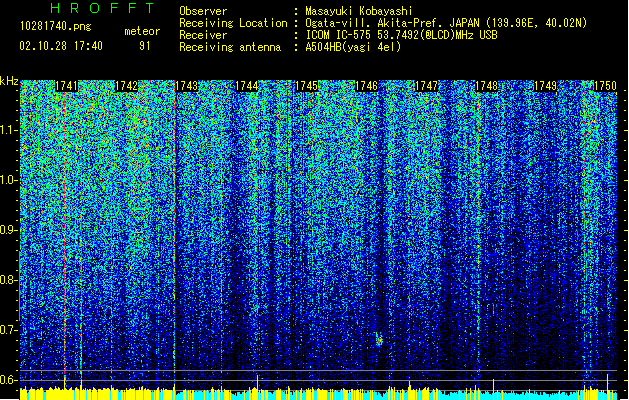Click the kHz axis unit label
This screenshot has height=400, width=629.
(9, 81)
